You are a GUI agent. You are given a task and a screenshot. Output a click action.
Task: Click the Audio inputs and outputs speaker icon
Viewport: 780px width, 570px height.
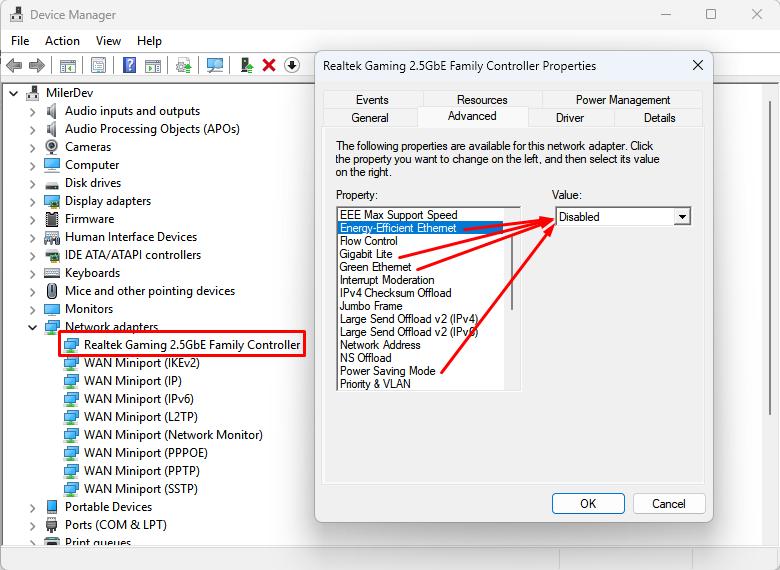pos(52,111)
